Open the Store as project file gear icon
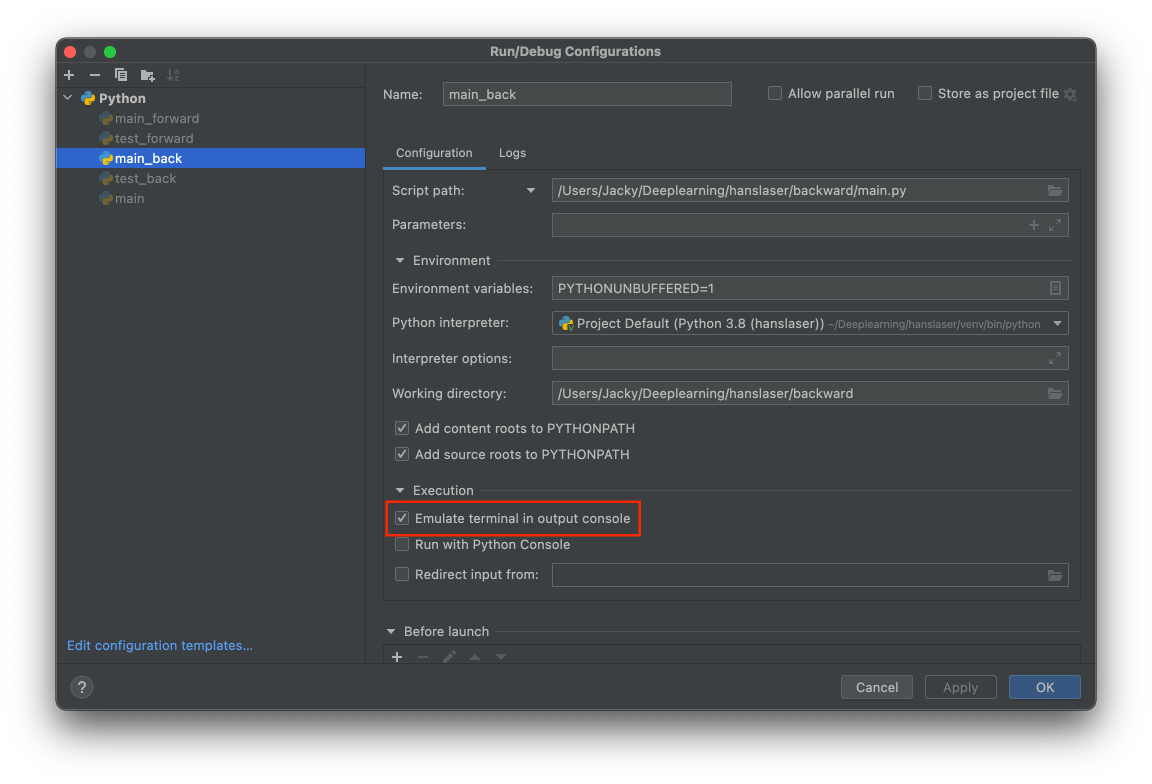This screenshot has width=1152, height=784. tap(1070, 93)
